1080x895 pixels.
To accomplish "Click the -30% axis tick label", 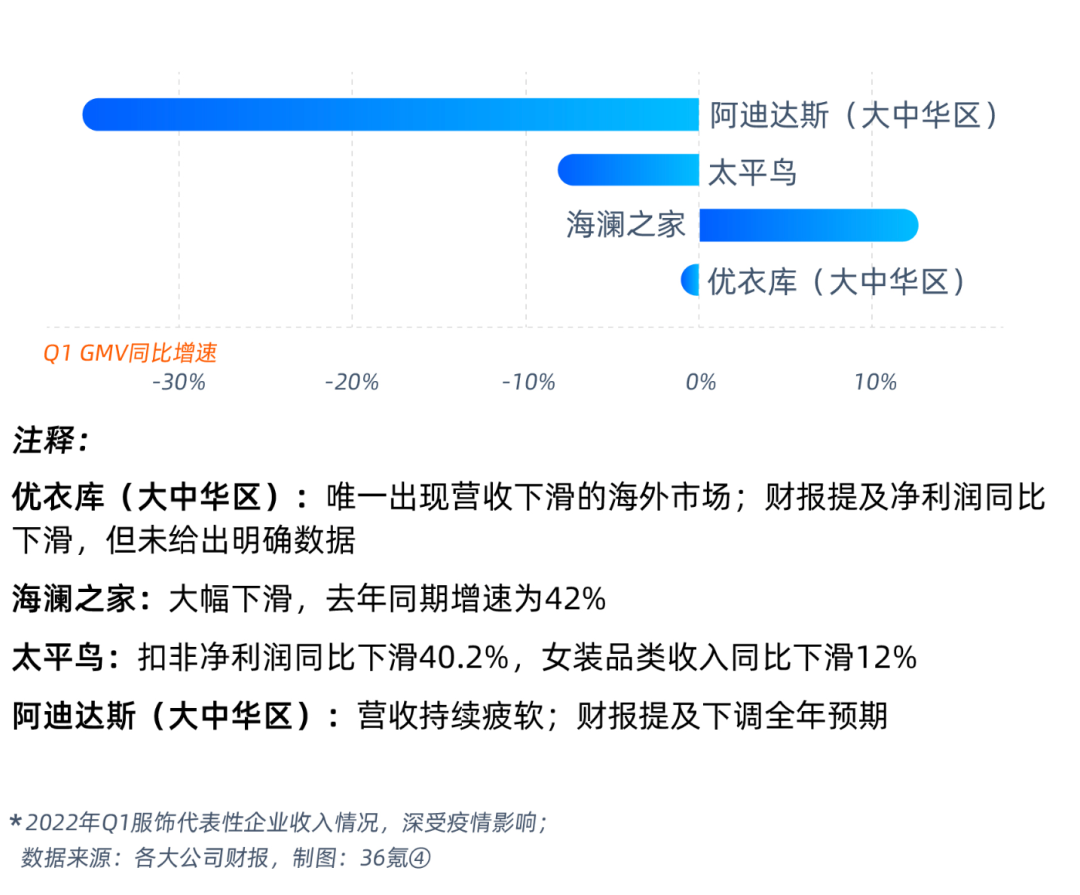I will tap(178, 382).
